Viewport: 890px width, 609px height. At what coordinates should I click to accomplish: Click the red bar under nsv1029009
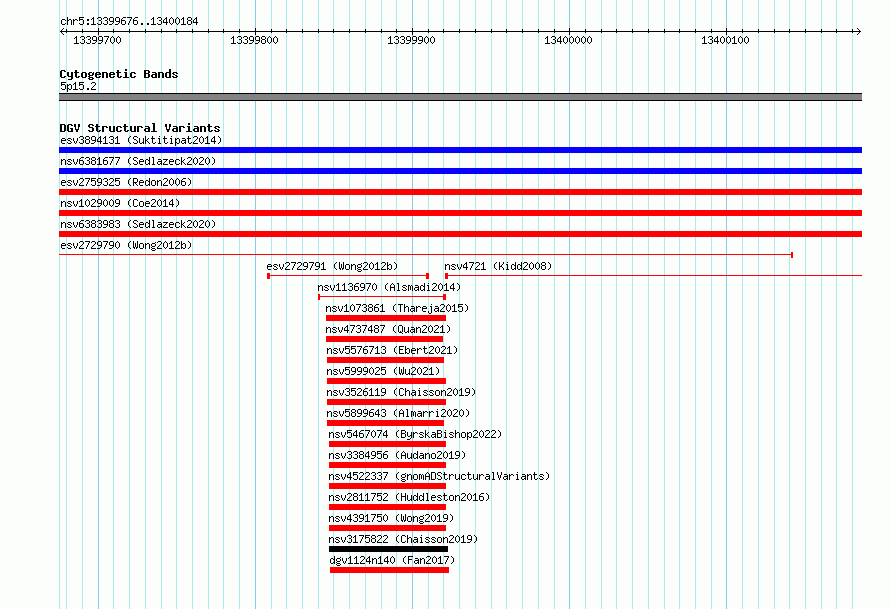460,213
